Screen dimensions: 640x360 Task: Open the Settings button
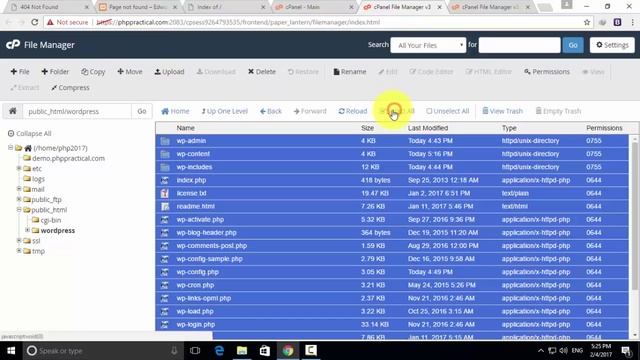[x=612, y=45]
